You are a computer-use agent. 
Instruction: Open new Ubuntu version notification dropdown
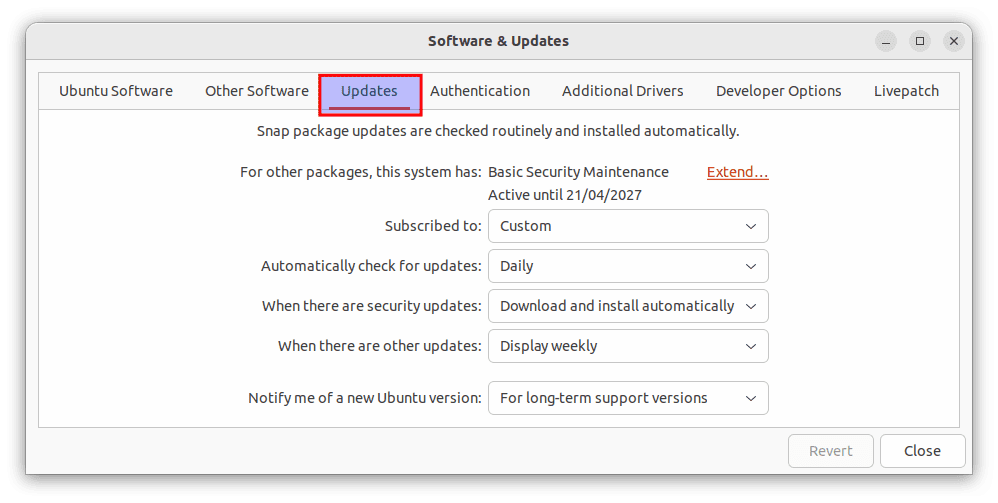628,398
